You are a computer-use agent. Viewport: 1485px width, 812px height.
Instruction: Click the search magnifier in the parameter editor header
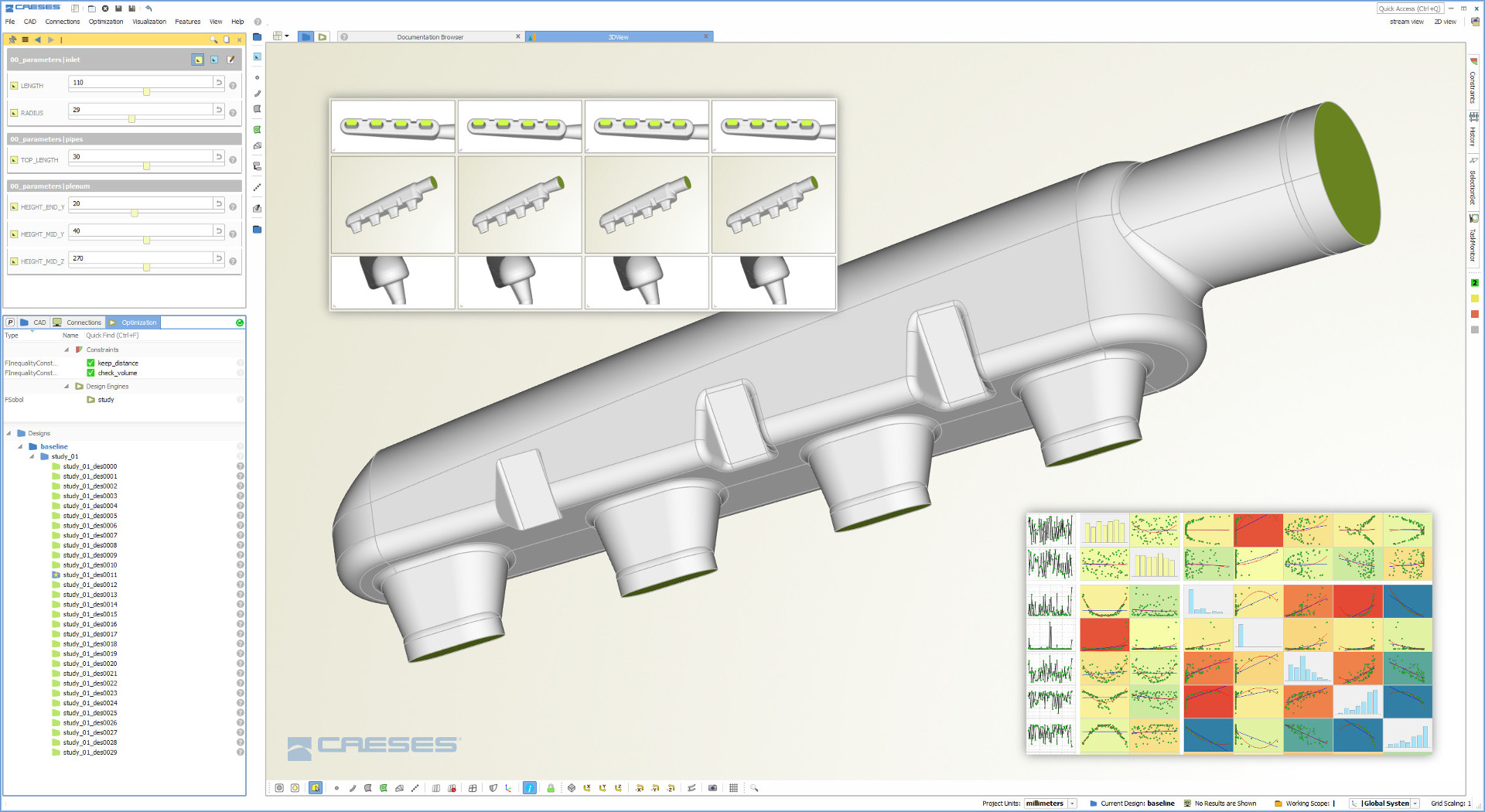pos(213,39)
